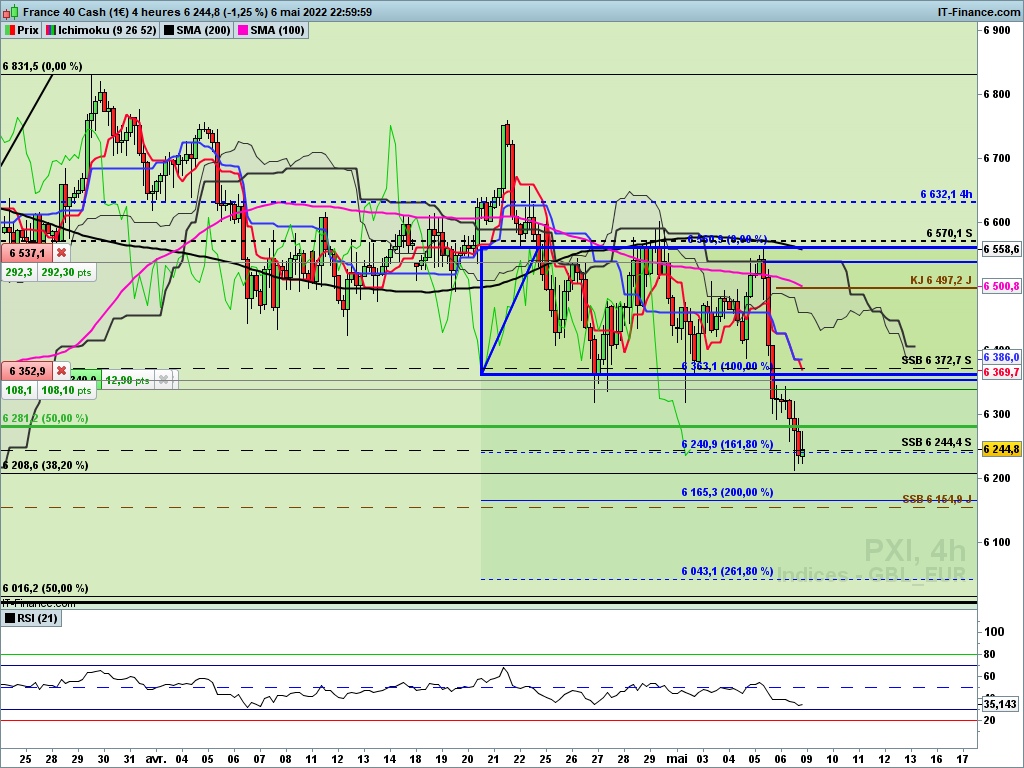Open the Prix indicator settings
Screen dimensions: 1024x768
[x=22, y=30]
